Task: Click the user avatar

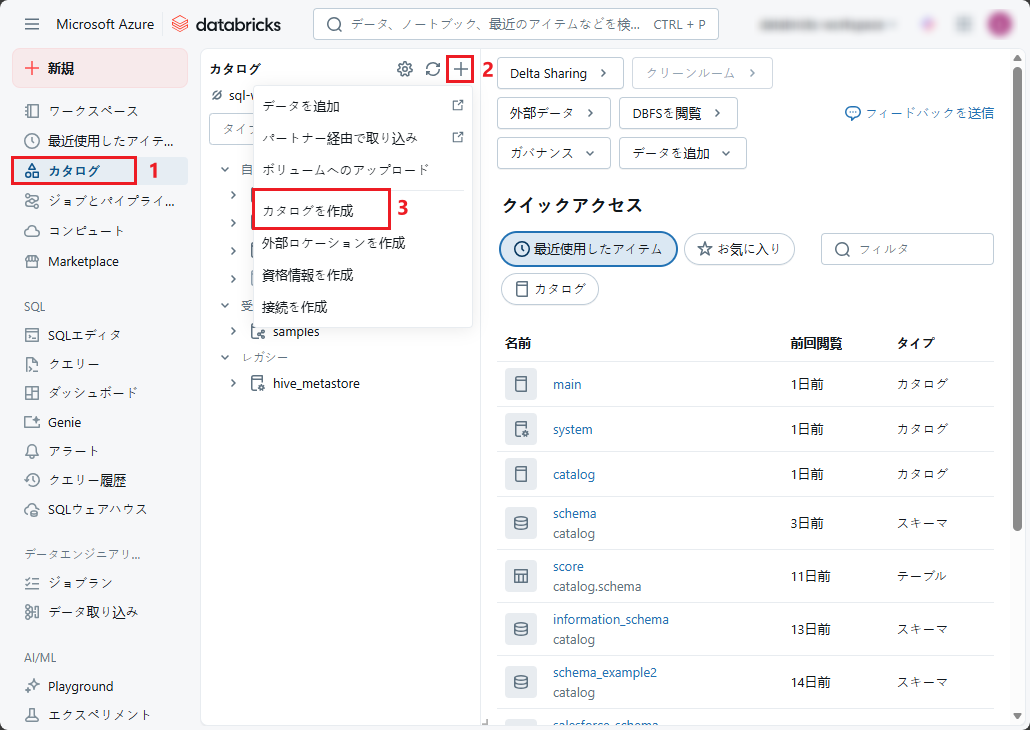Action: click(x=1001, y=24)
